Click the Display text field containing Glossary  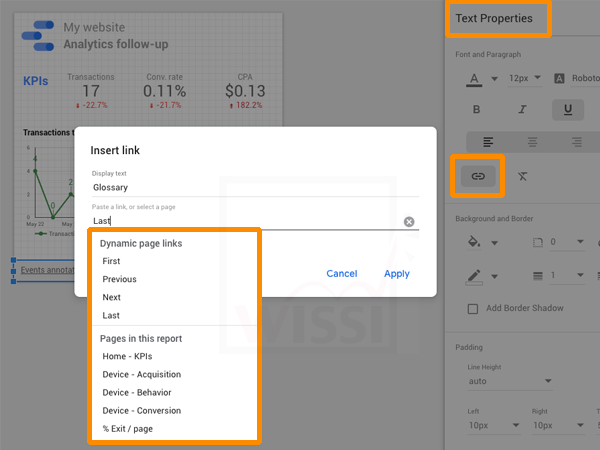click(x=255, y=188)
